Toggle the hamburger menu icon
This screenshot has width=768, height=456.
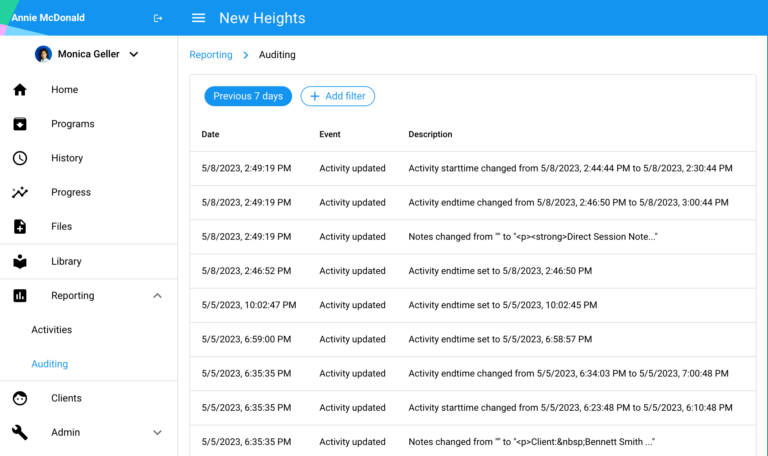[x=199, y=18]
